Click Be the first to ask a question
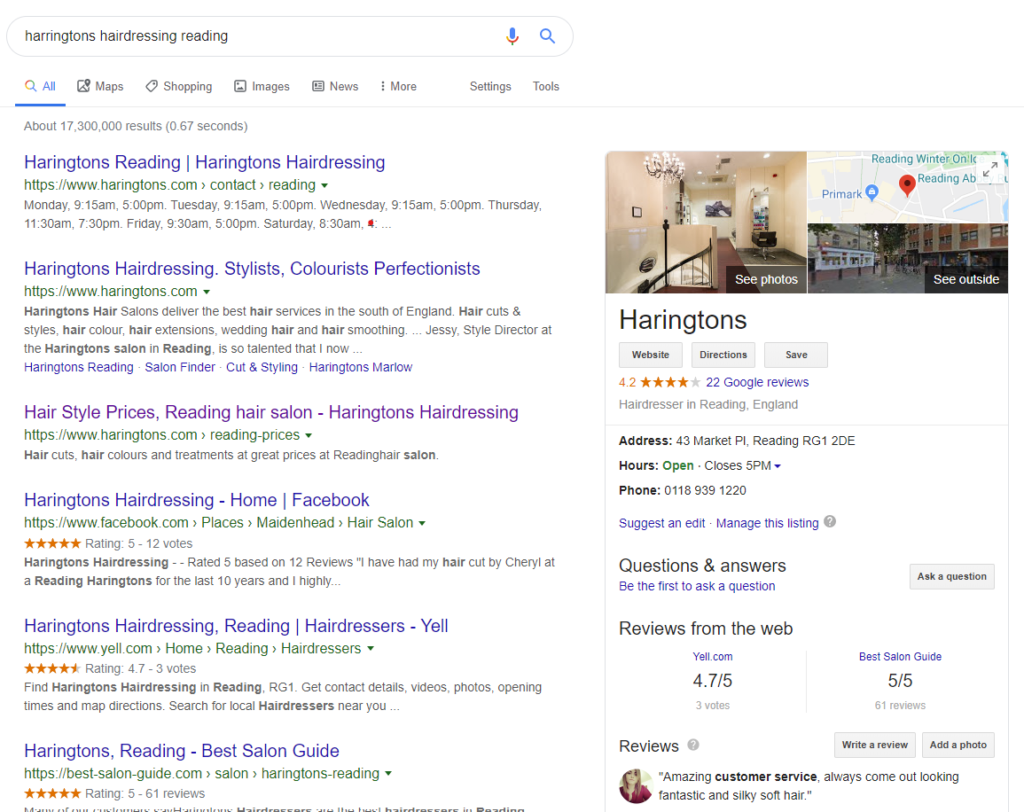 click(697, 586)
